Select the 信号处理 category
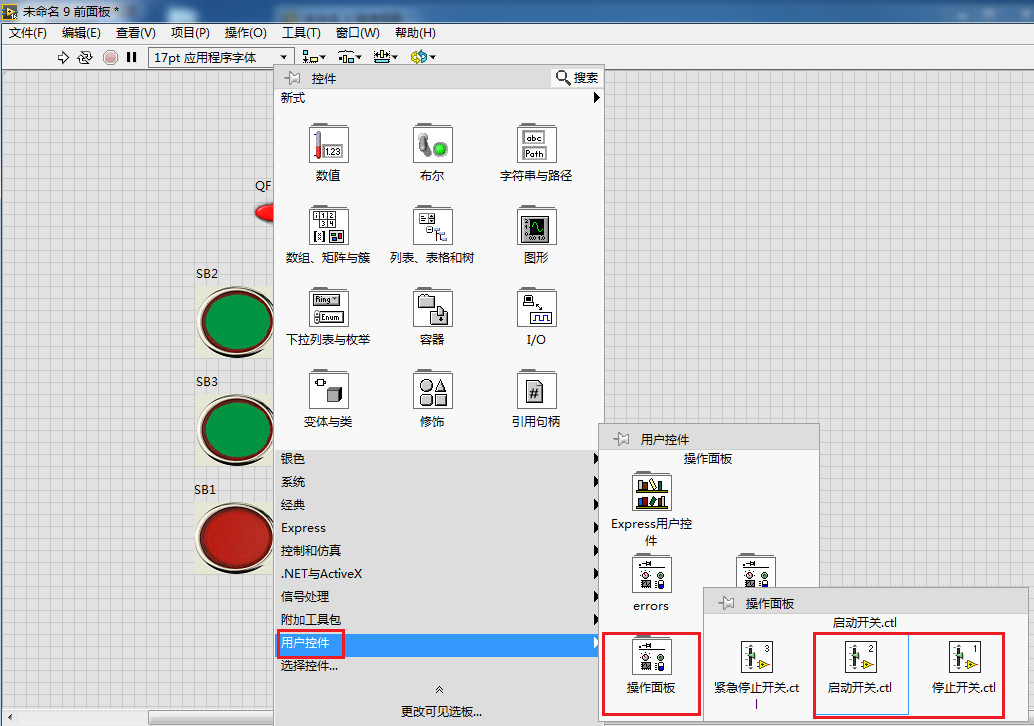Screen dimensions: 1034x726 439,596
